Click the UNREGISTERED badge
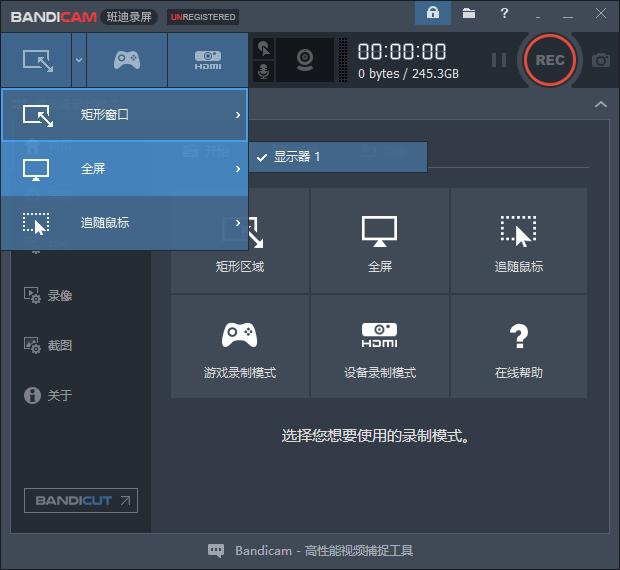Image resolution: width=620 pixels, height=570 pixels. 203,17
